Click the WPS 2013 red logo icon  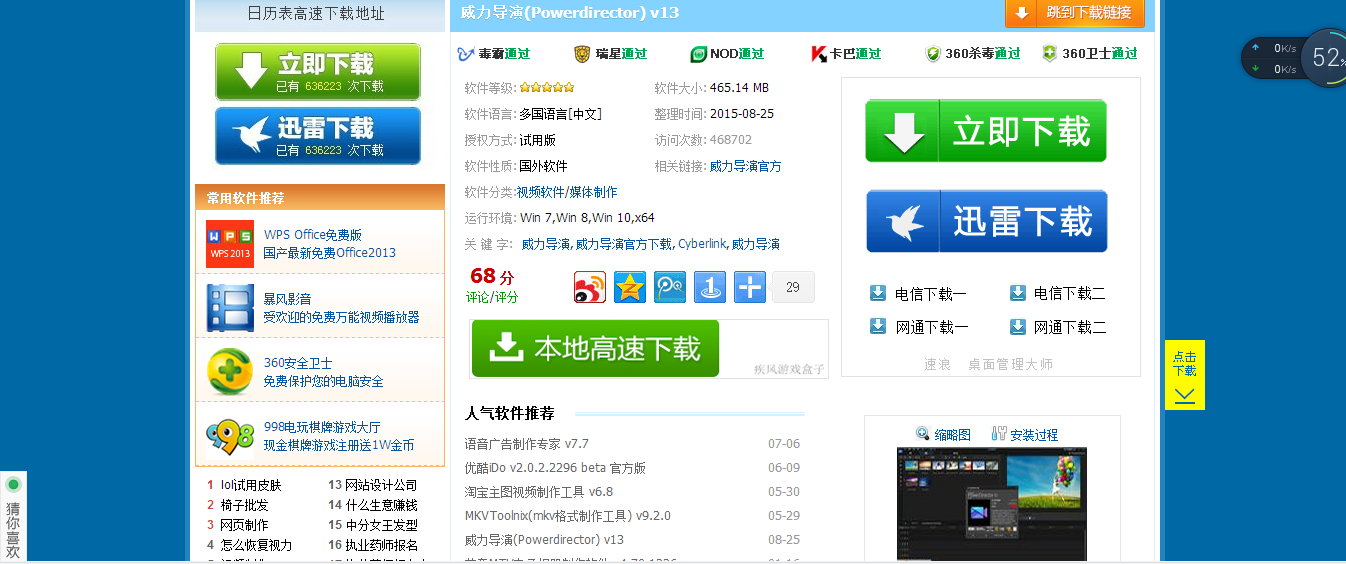pyautogui.click(x=230, y=244)
